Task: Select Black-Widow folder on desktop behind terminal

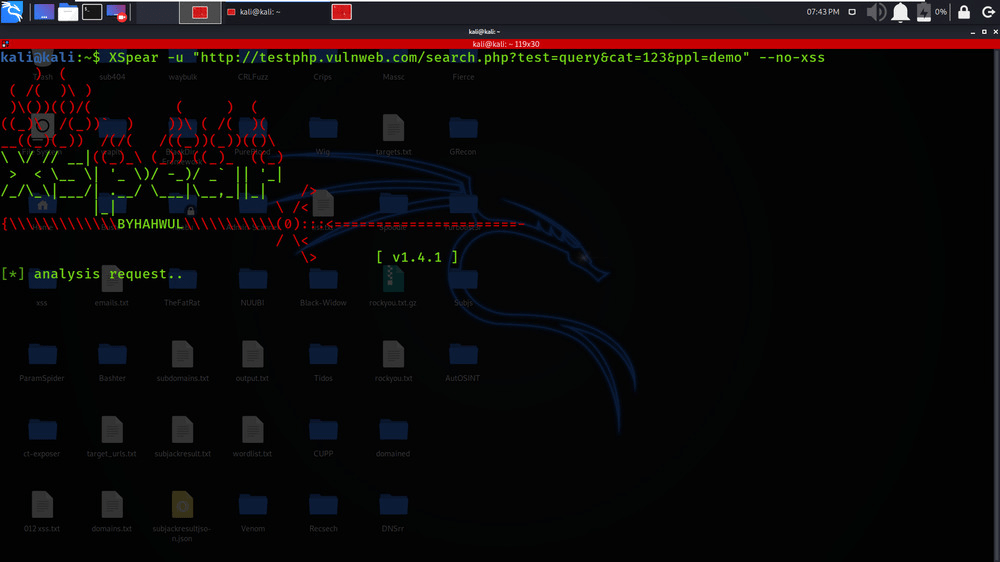Action: (x=323, y=286)
